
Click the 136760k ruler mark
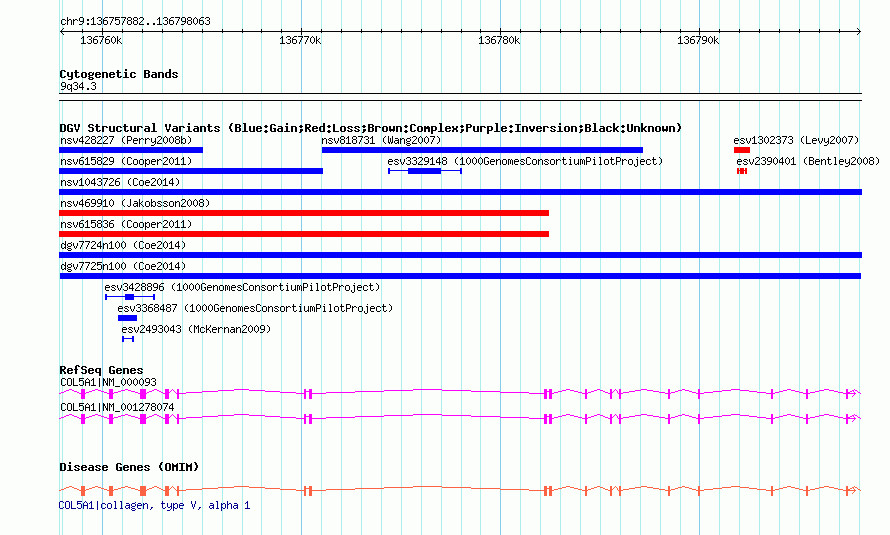click(x=101, y=40)
